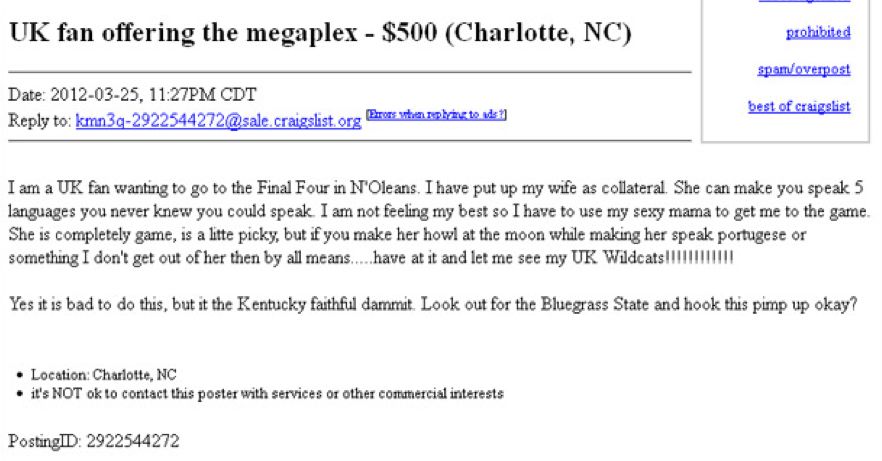The image size is (882, 461).
Task: Click the 'it's NOT ok to contact' notice
Action: pyautogui.click(x=267, y=393)
